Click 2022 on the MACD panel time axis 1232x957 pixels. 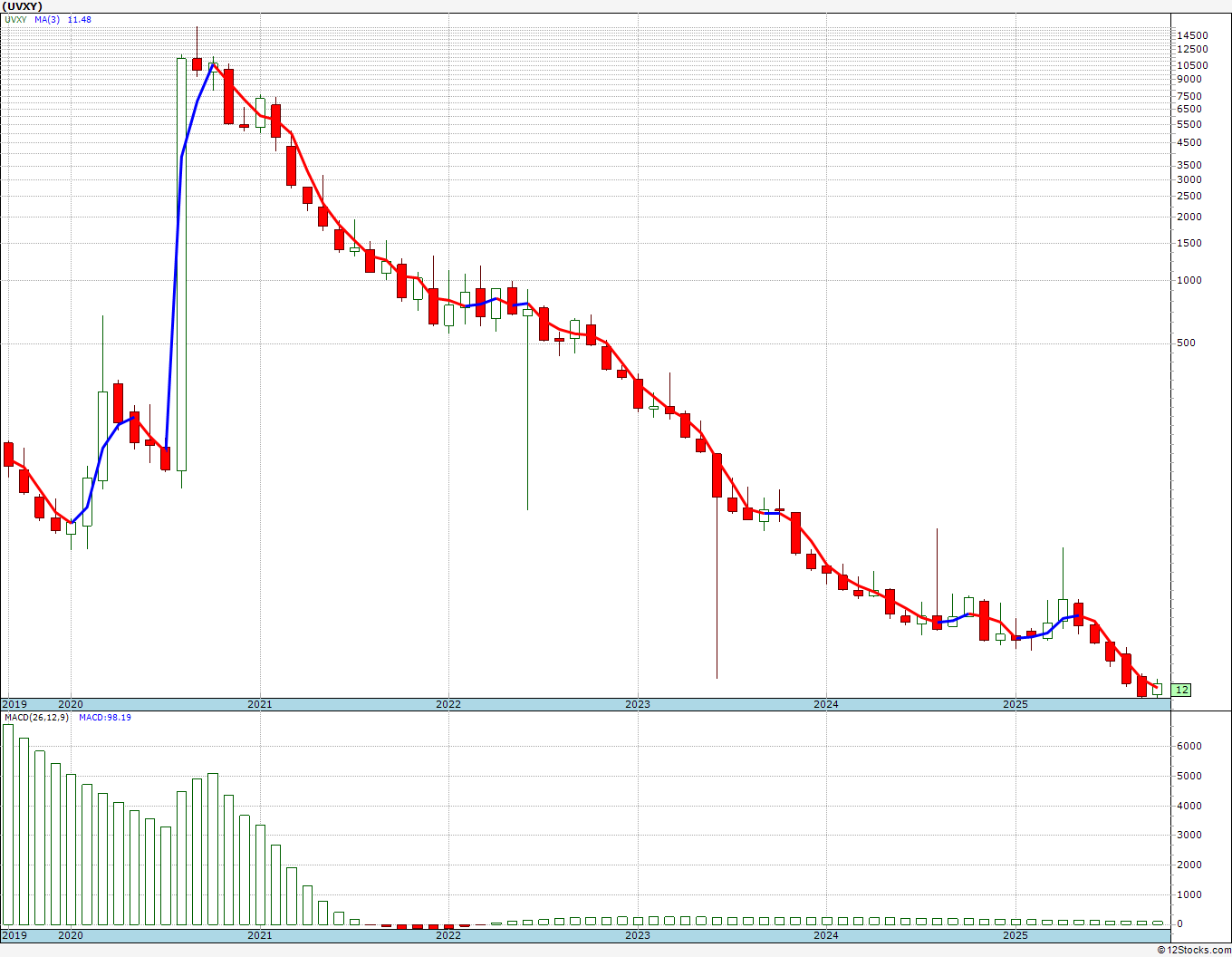coord(448,935)
